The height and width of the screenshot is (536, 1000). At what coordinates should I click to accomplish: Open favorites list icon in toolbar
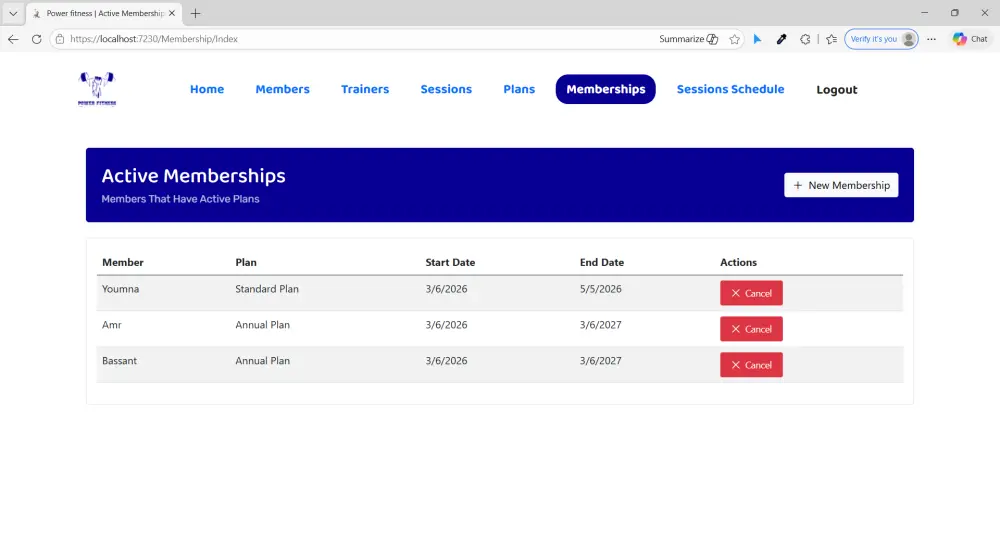coord(832,39)
